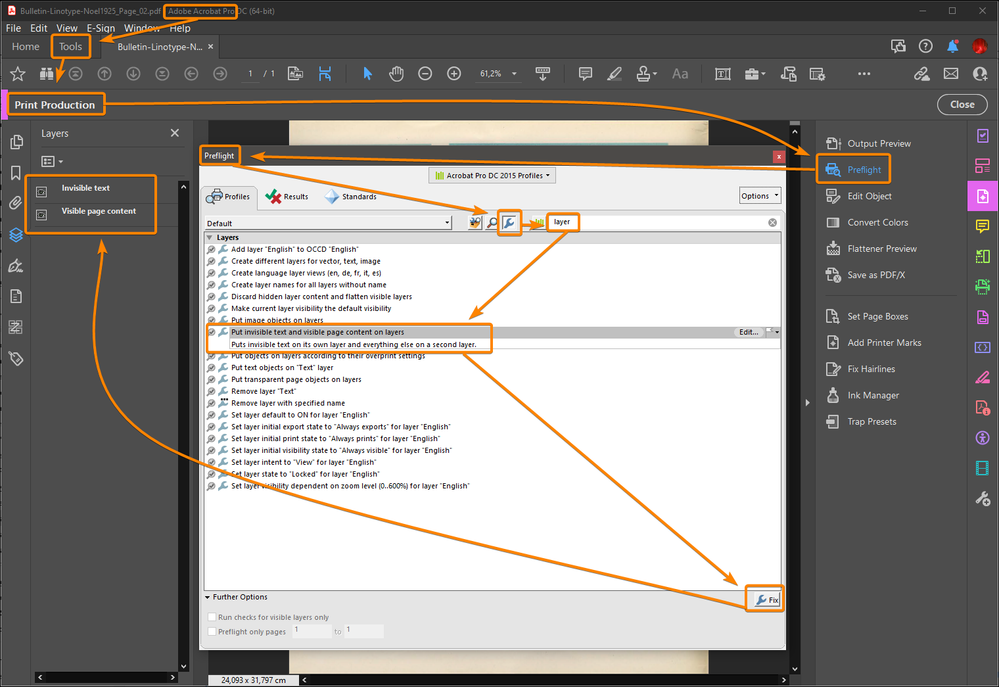The width and height of the screenshot is (999, 687).
Task: Select single fixups wrench in Preflight
Action: pyautogui.click(x=508, y=222)
